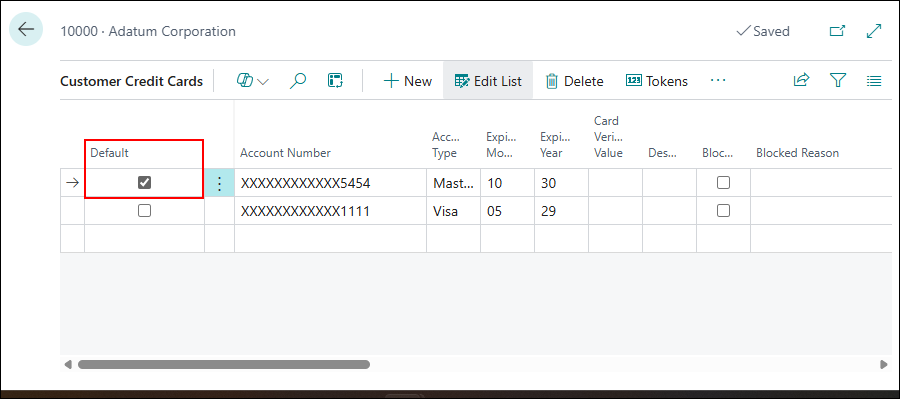Check Default for card ending 1111

click(x=145, y=211)
